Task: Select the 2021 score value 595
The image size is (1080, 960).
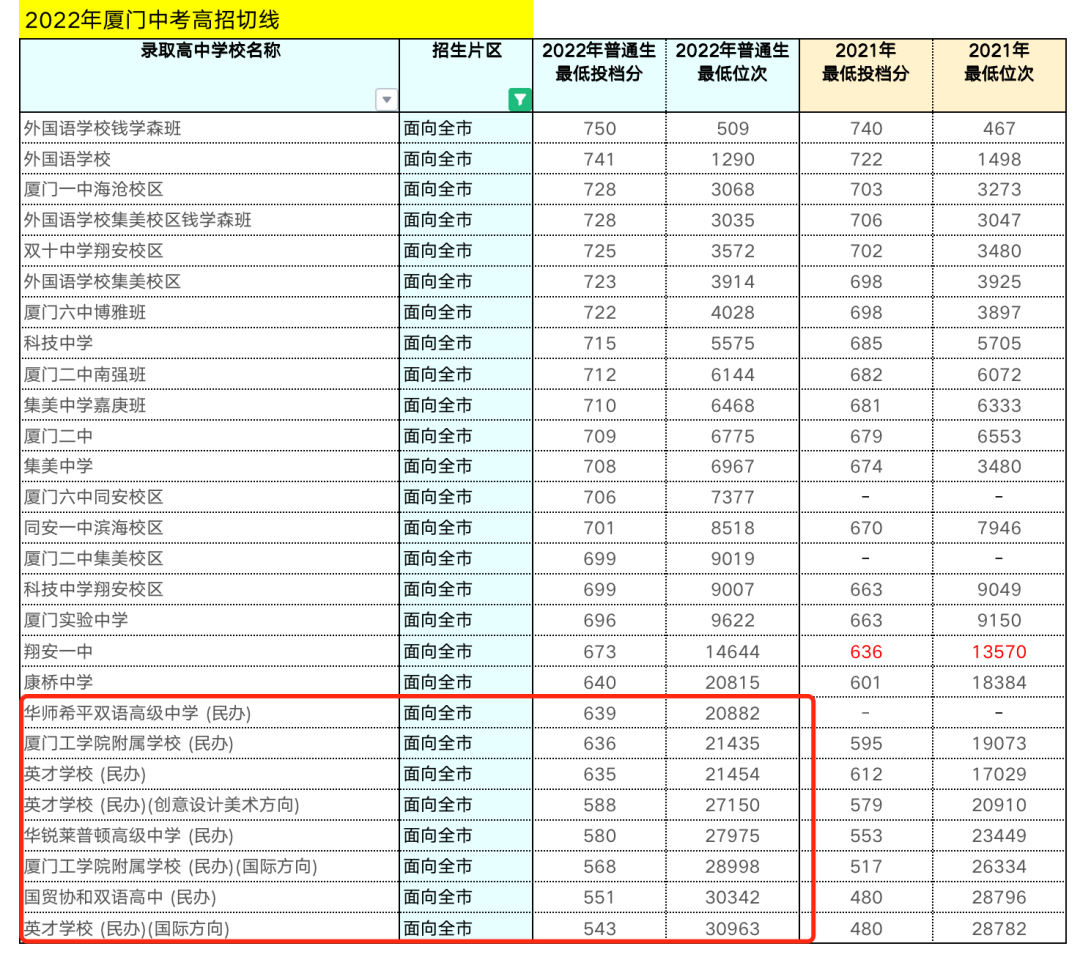Action: click(866, 744)
